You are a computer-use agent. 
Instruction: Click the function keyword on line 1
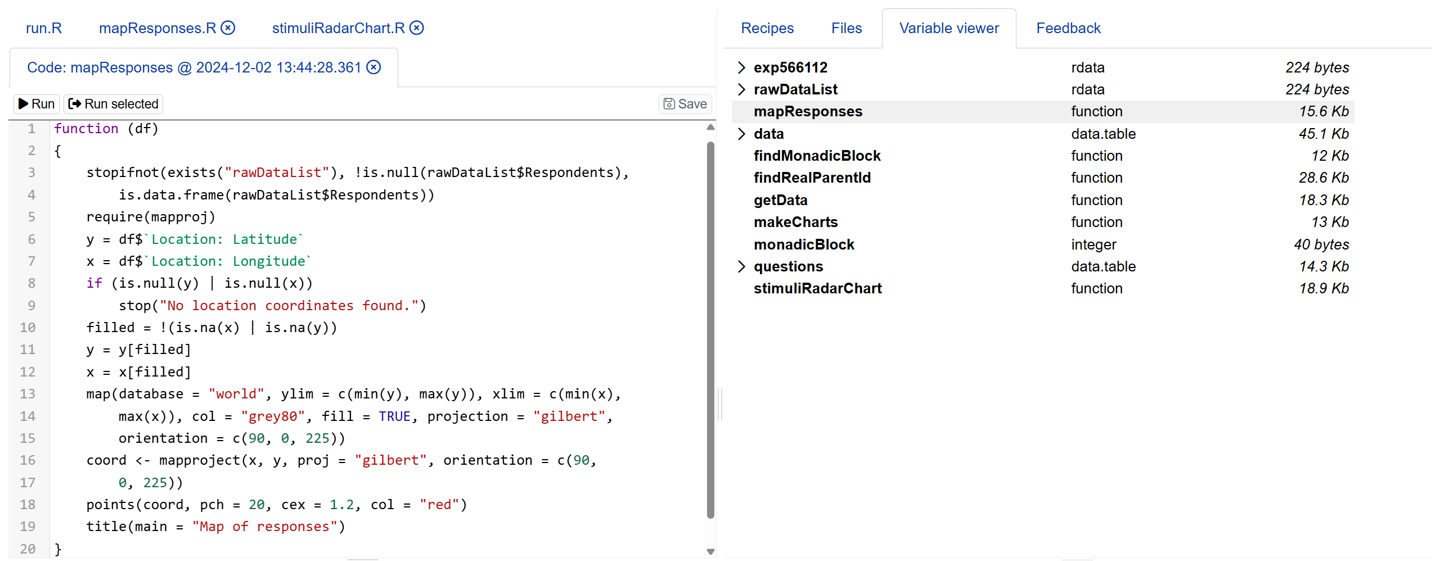[x=86, y=129]
